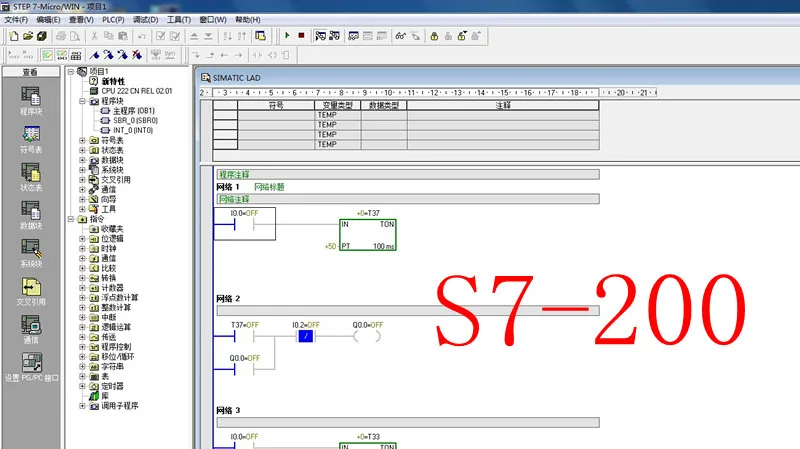The image size is (800, 449).
Task: Insert a contact with the contact toolbar icon
Action: coord(258,55)
